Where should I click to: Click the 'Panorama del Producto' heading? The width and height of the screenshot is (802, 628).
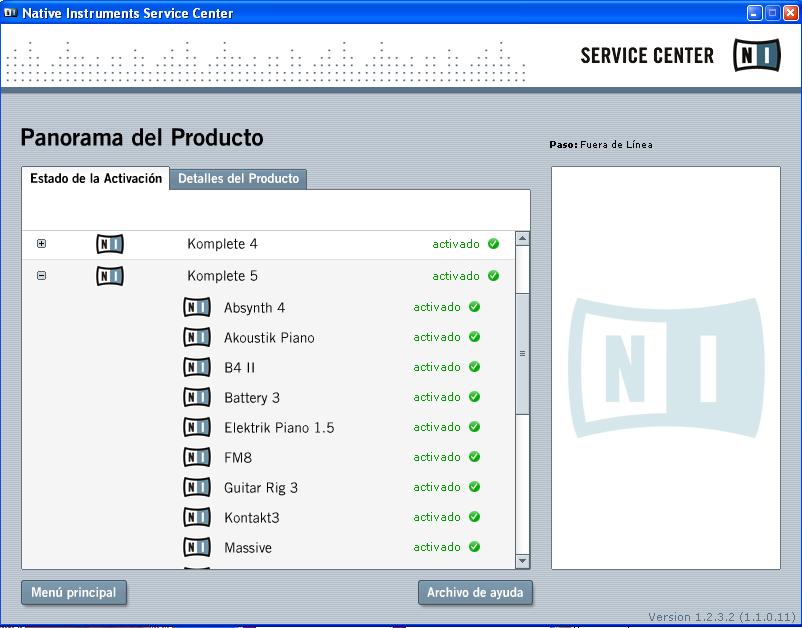[142, 138]
